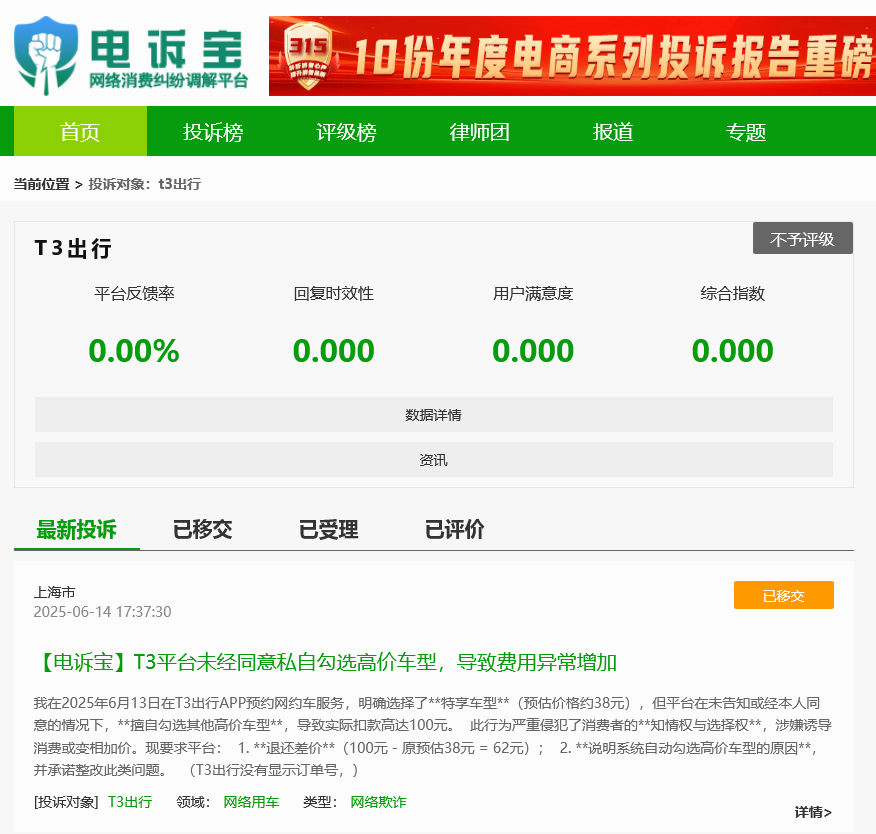Switch to the 已移交 tab
876x834 pixels.
(202, 530)
